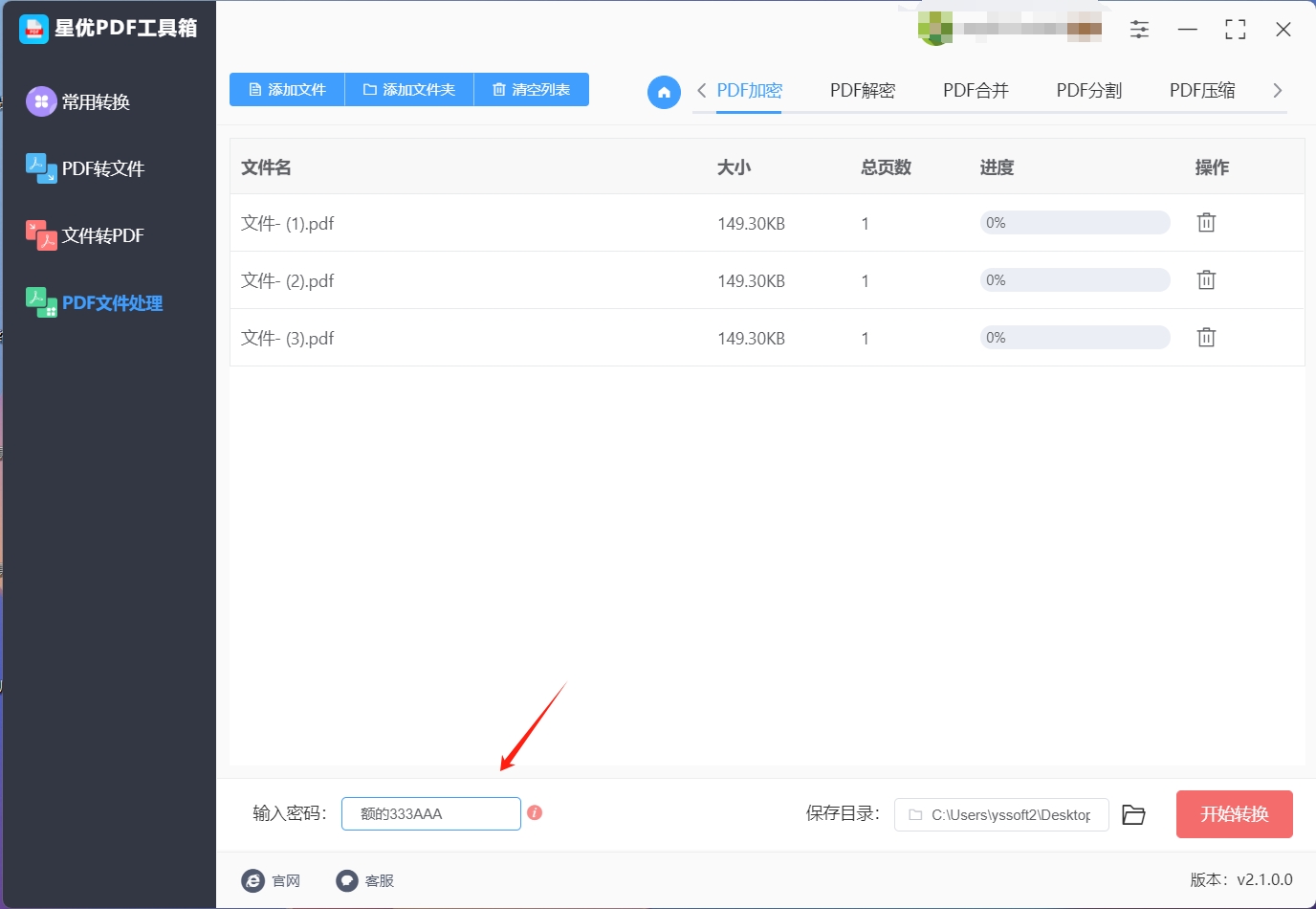Select file name 文件- (3).pdf
This screenshot has height=909, width=1316.
288,339
